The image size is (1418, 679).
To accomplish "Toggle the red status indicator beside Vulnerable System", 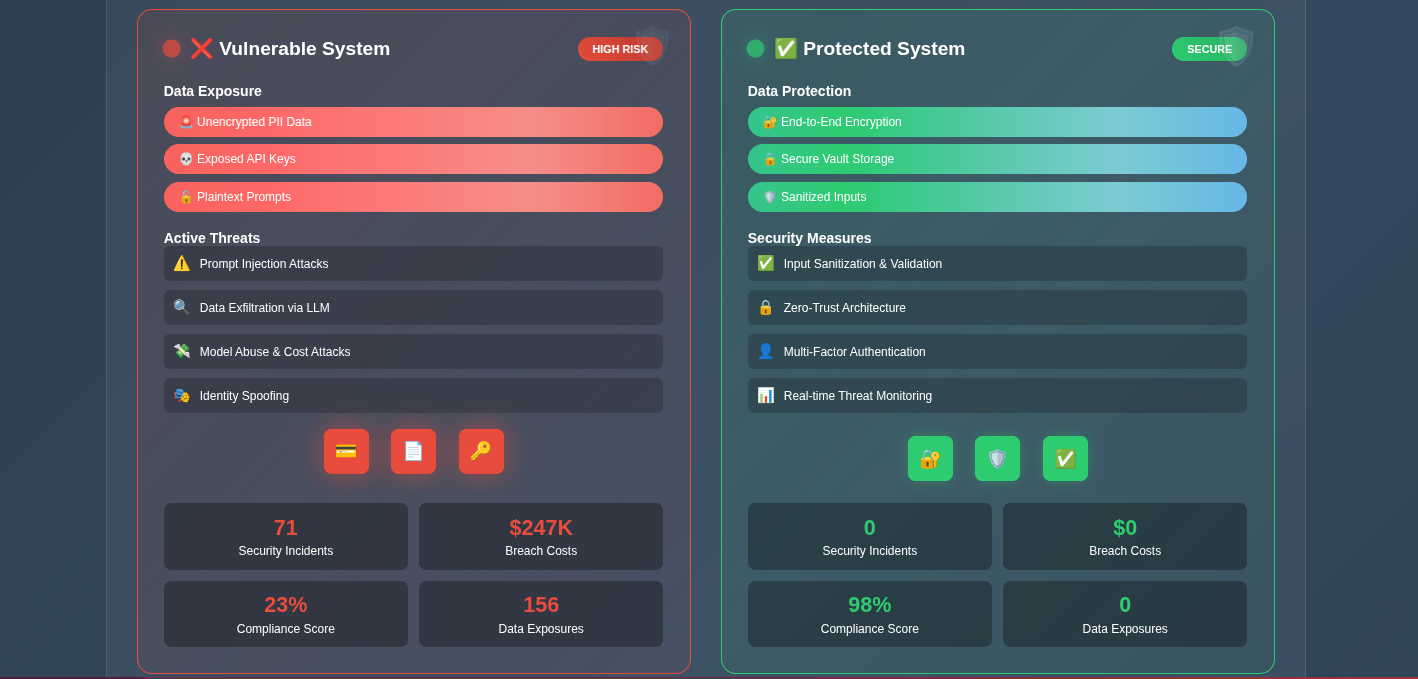I will [171, 47].
